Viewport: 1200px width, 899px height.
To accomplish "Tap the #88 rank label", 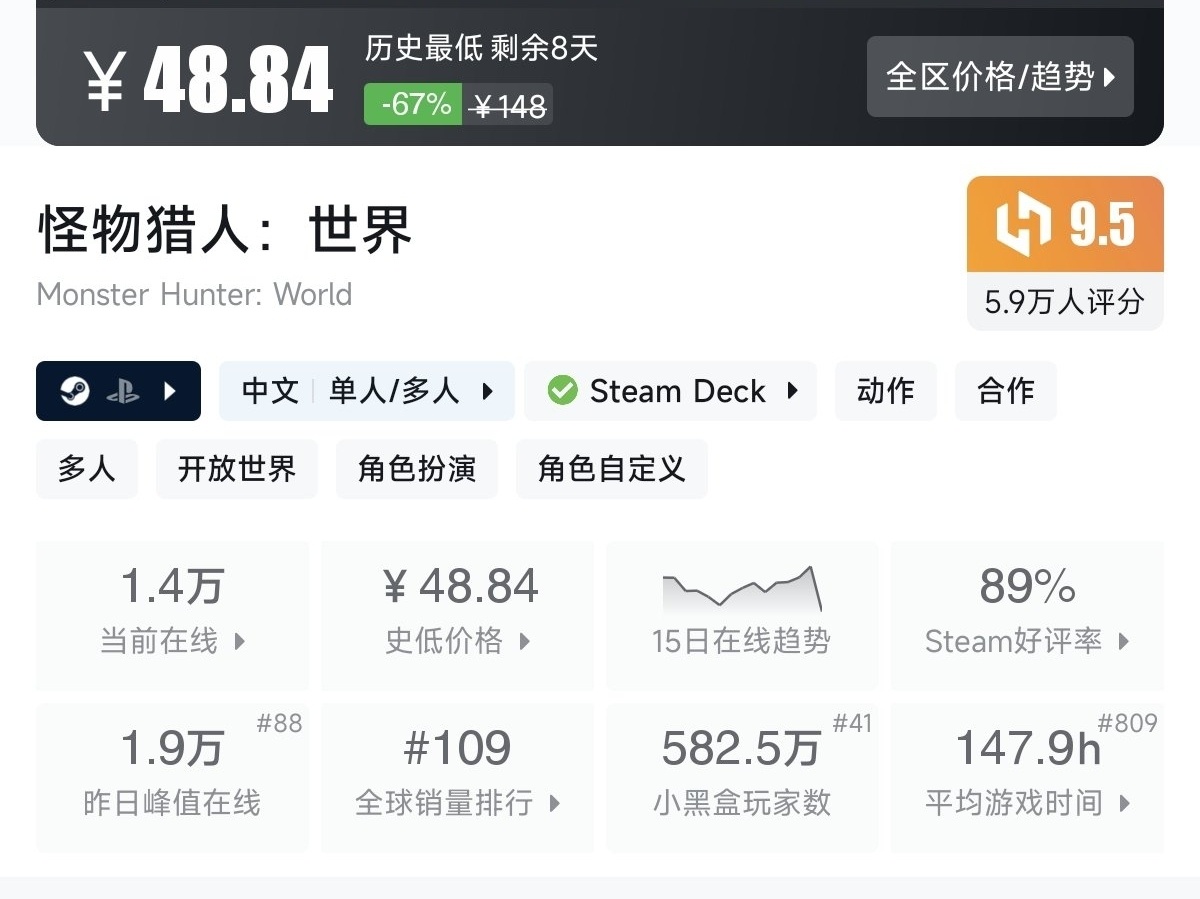I will point(279,723).
